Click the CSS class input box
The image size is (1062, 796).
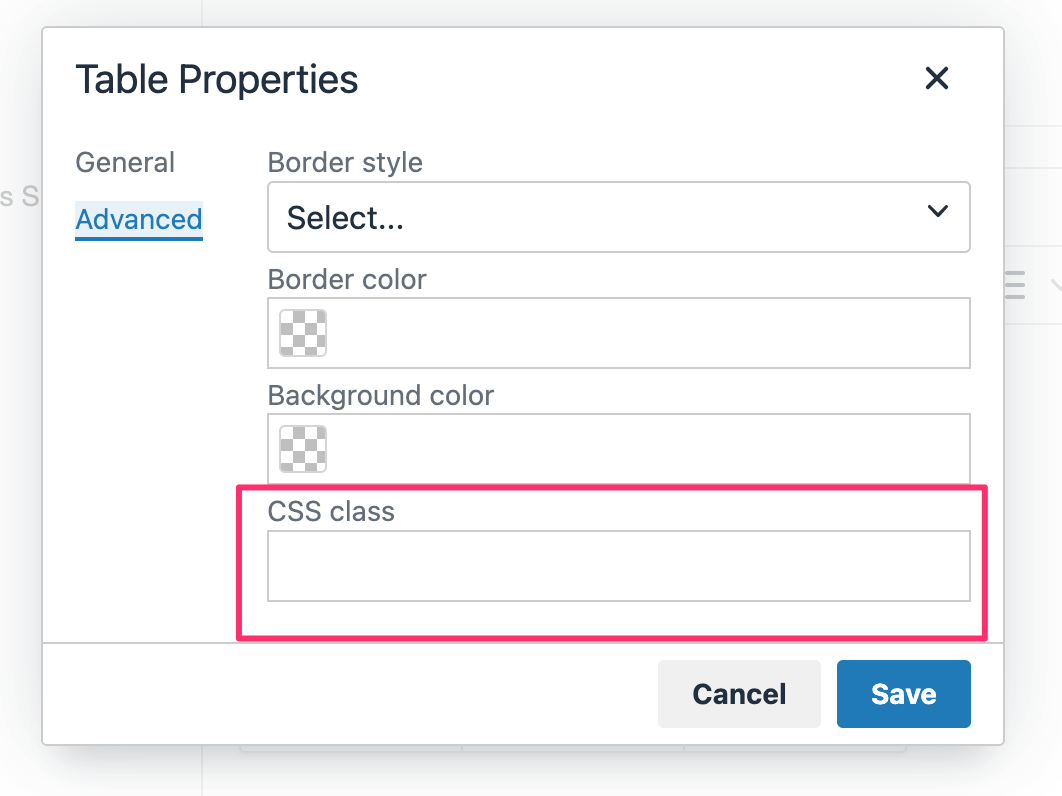[x=618, y=566]
